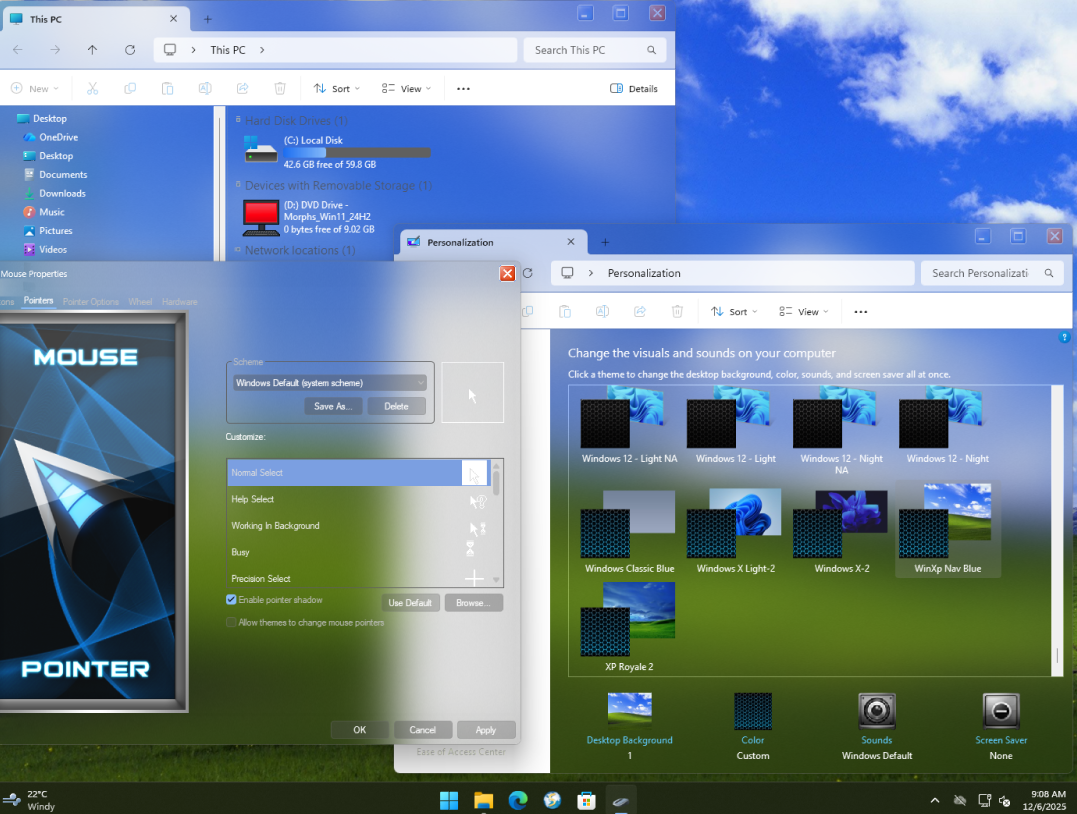Check Allow themes to change mouse pointers
Viewport: 1077px width, 814px height.
pos(231,622)
